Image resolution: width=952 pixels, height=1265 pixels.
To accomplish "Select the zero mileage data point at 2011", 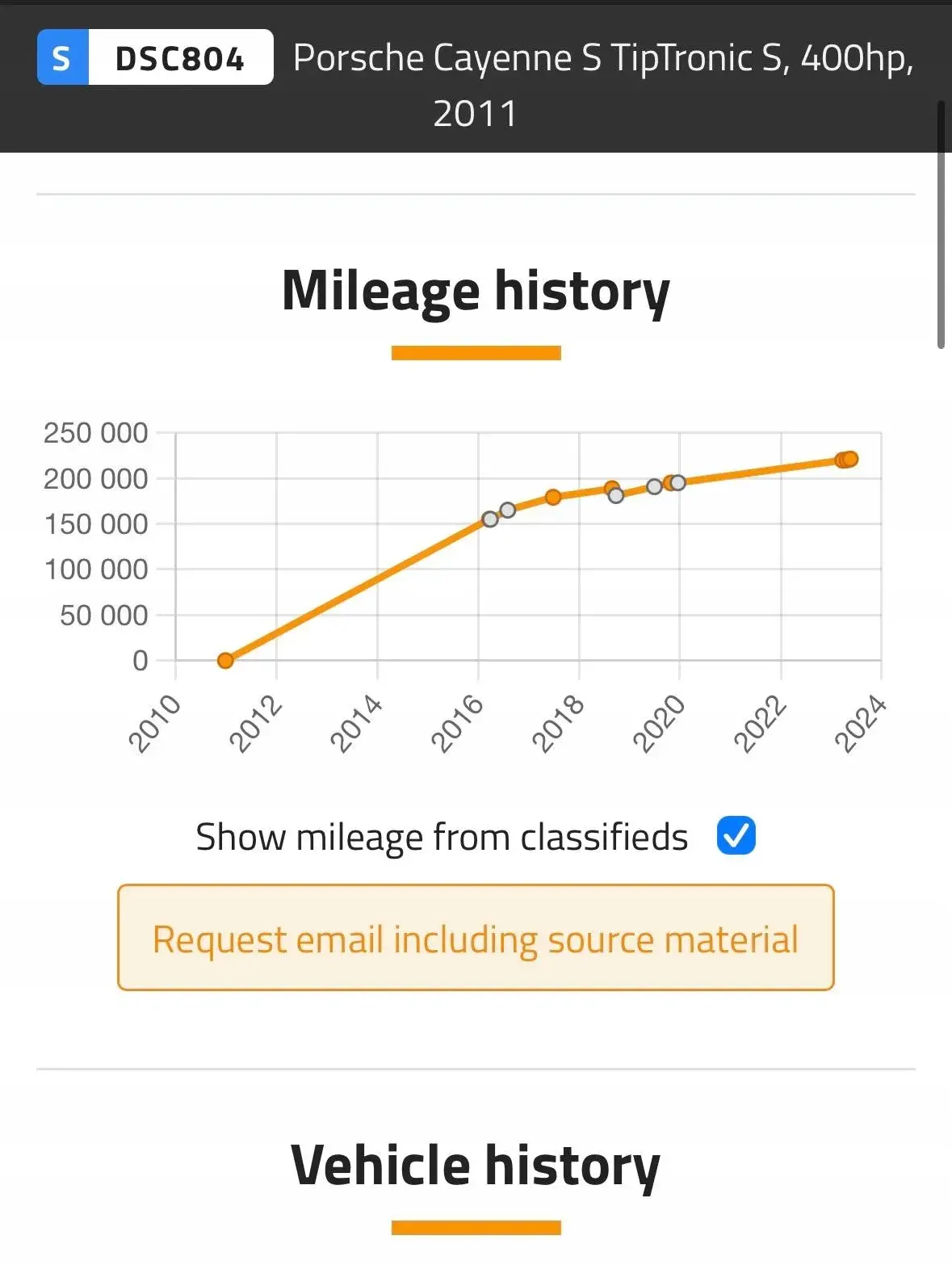I will 225,661.
